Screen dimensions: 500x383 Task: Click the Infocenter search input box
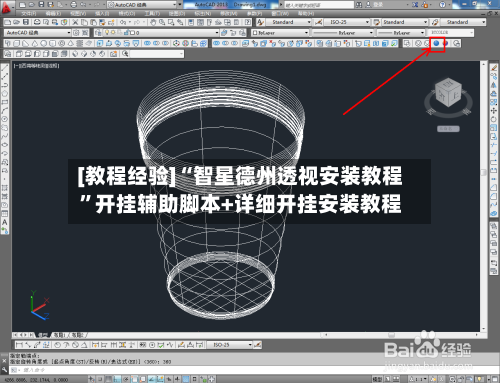[319, 5]
